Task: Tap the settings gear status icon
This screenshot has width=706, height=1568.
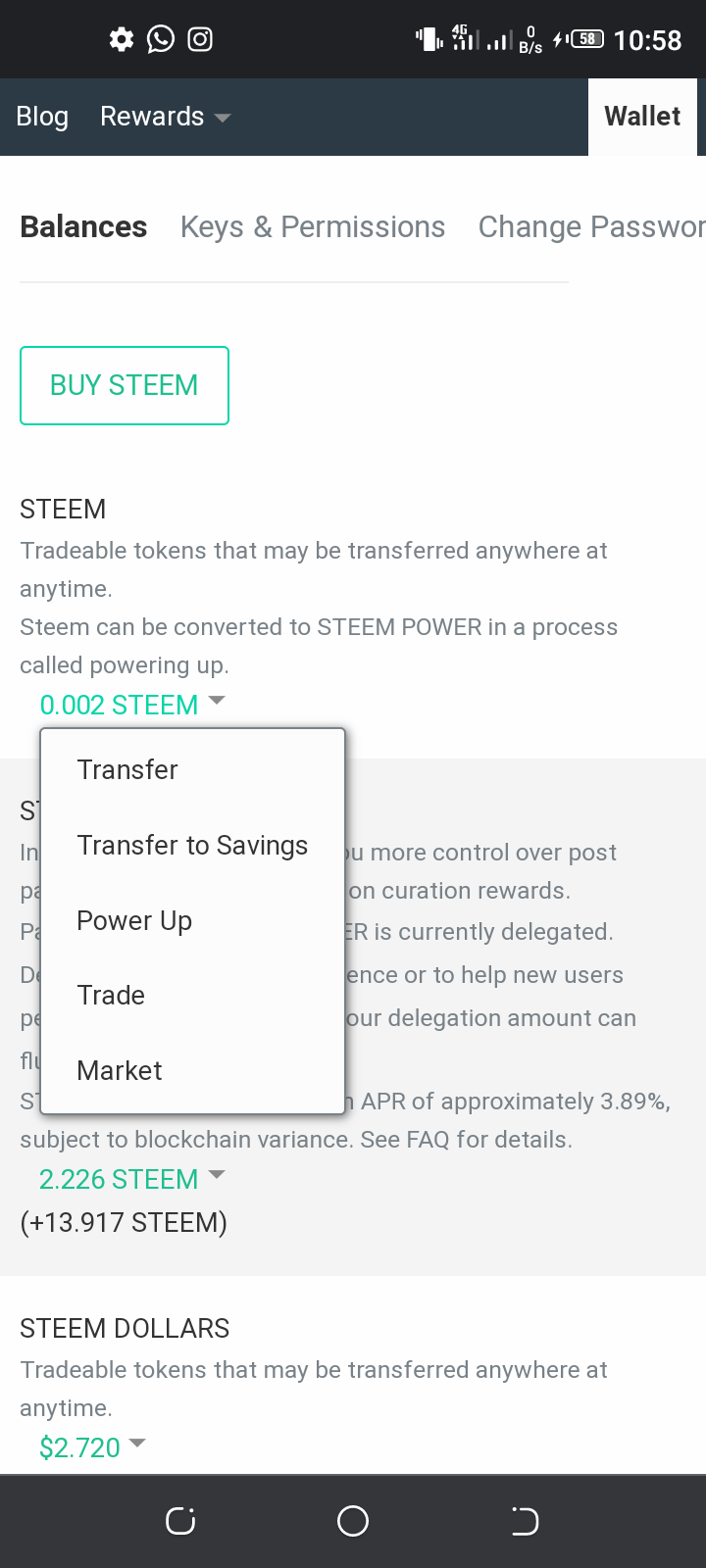Action: 122,39
